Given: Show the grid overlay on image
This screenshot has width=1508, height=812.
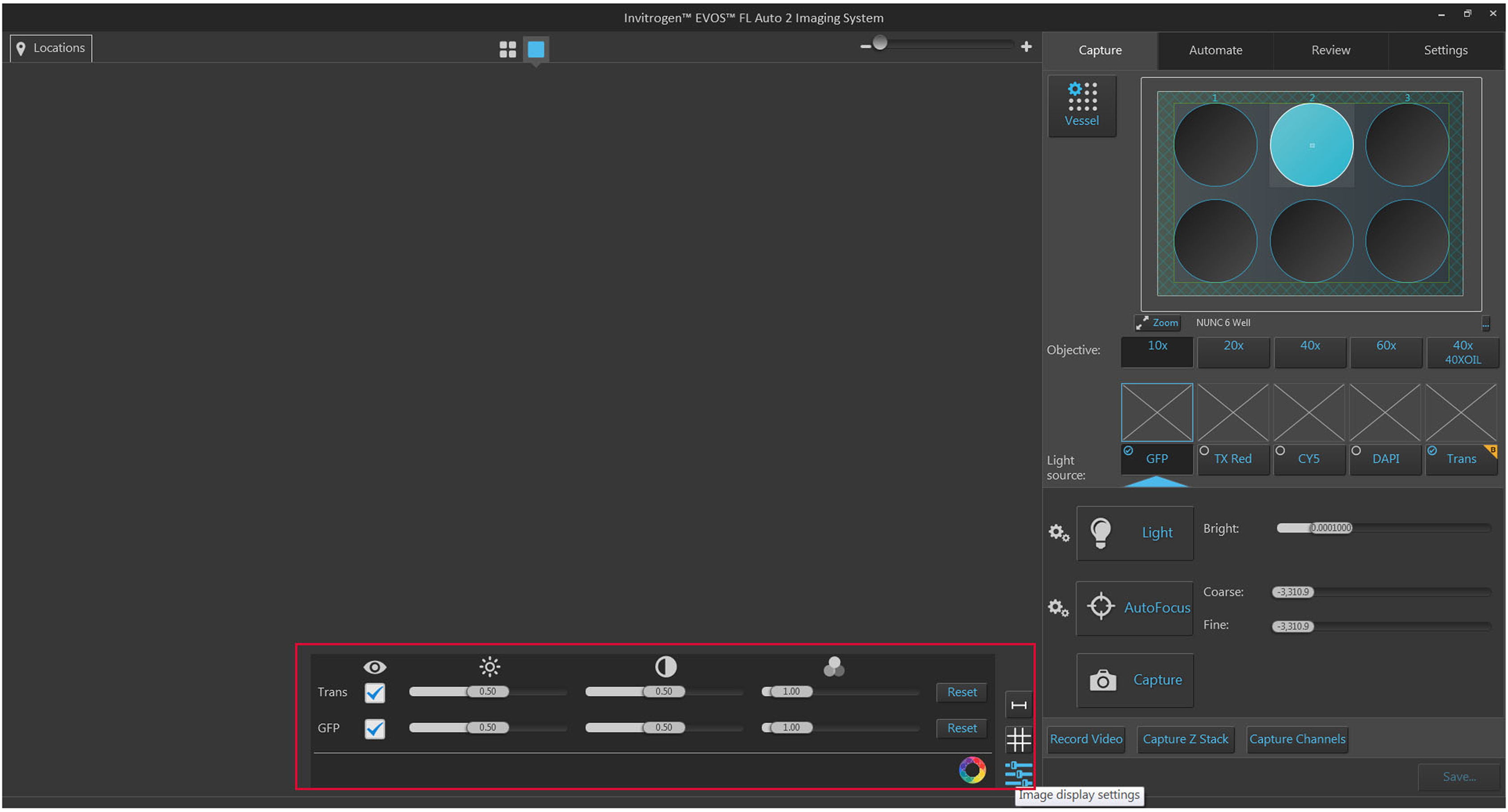Looking at the screenshot, I should pos(1018,740).
